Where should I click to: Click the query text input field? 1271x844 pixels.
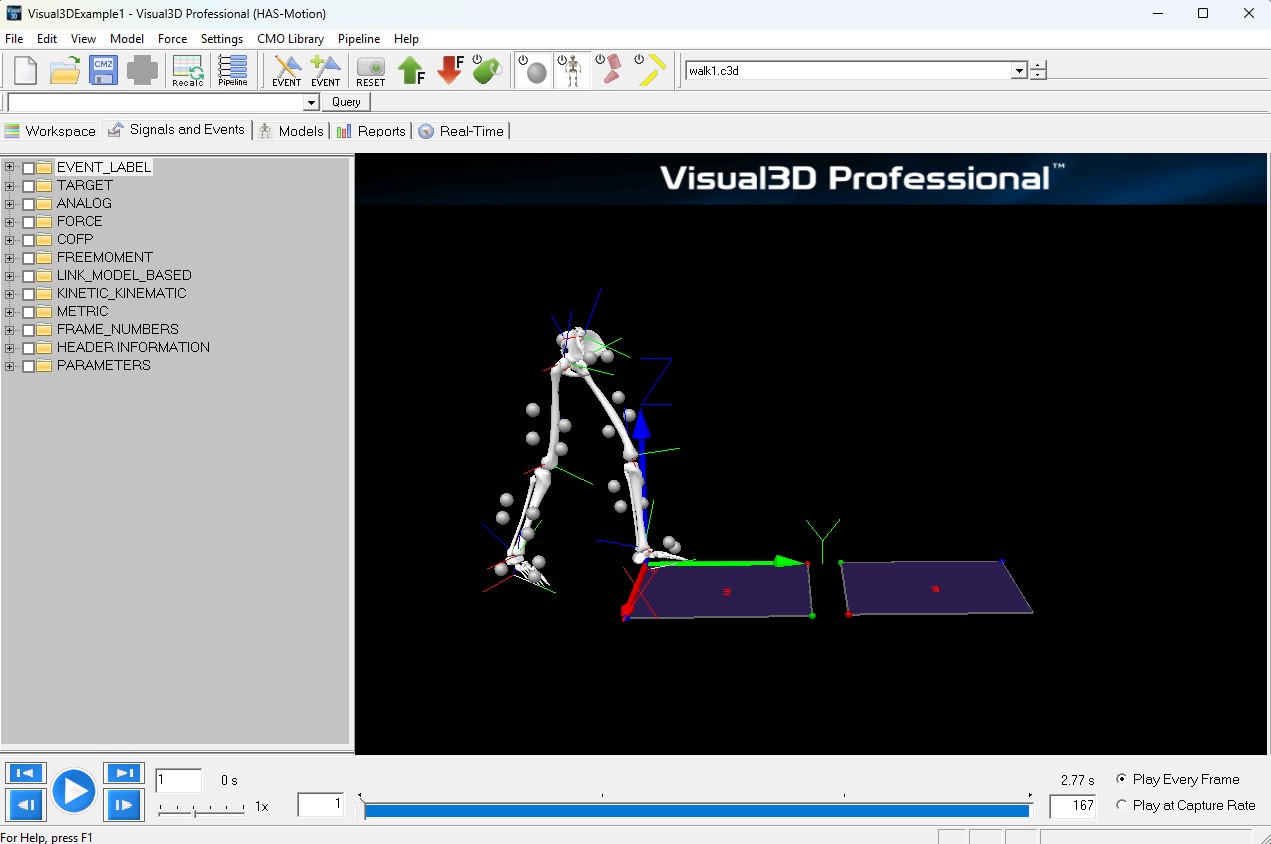pos(155,102)
